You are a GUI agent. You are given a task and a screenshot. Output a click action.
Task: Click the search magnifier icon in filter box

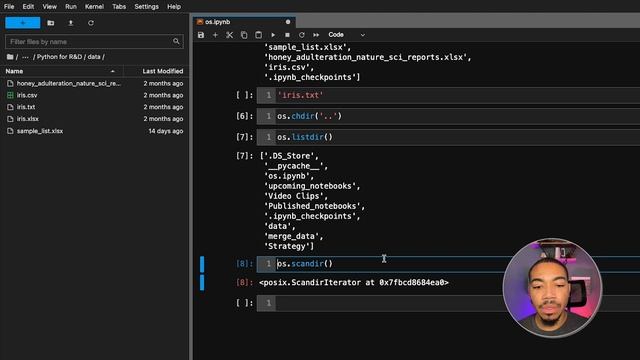[176, 41]
